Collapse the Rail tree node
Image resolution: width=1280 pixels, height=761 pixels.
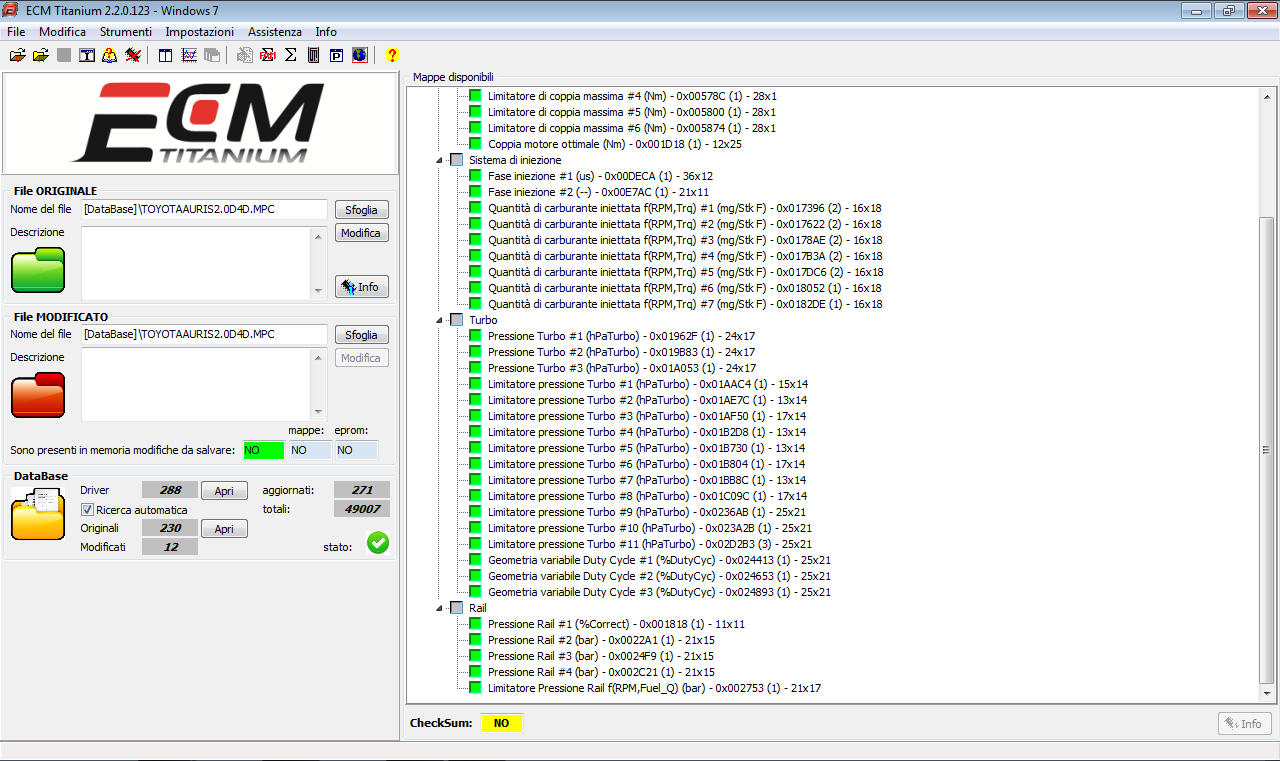439,608
